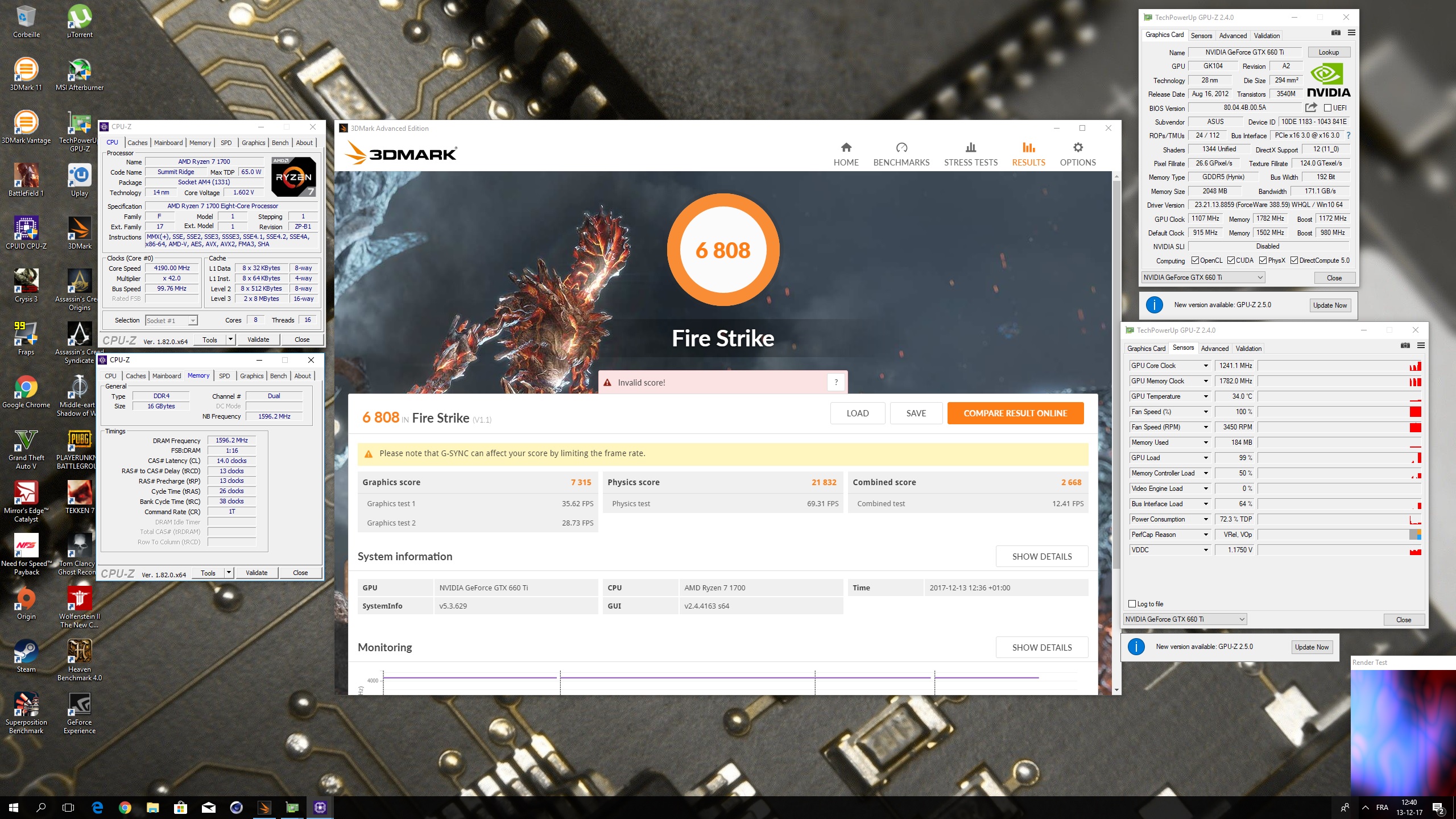Open the Action Center notifications icon

[1438, 807]
